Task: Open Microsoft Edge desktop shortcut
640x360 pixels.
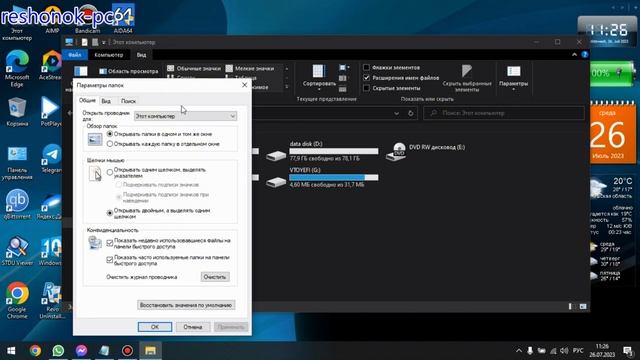Action: pos(17,68)
